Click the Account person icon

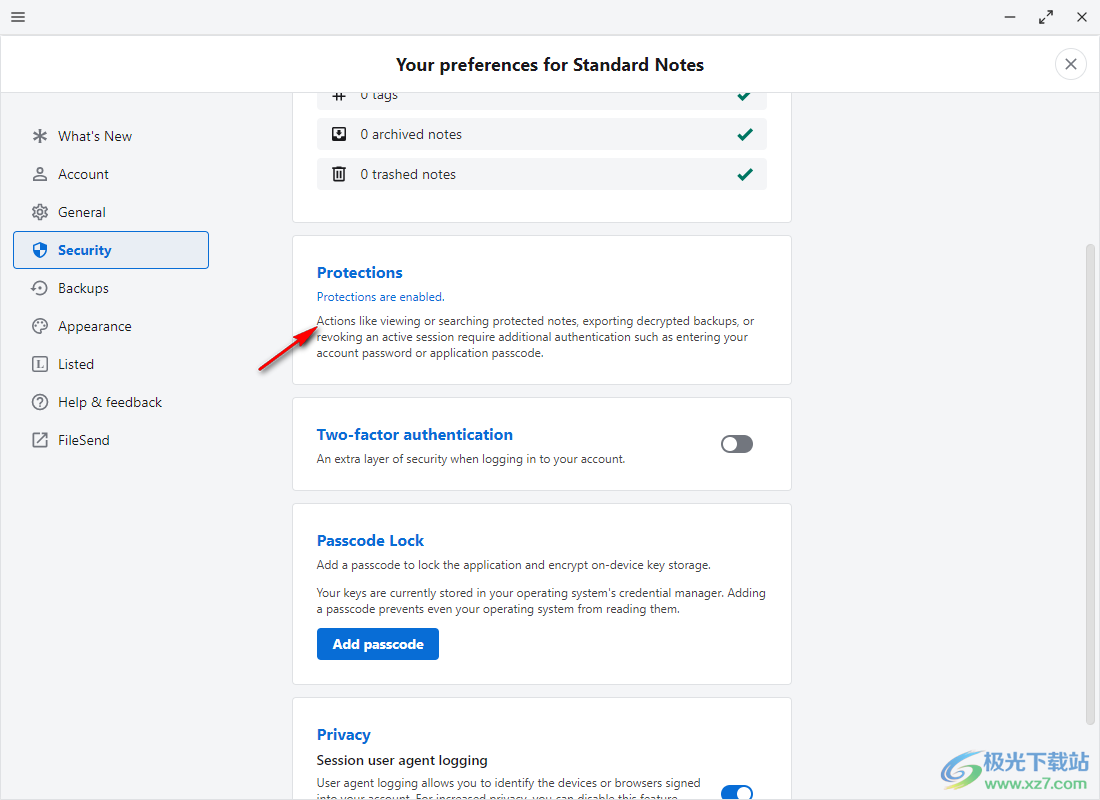tap(40, 174)
